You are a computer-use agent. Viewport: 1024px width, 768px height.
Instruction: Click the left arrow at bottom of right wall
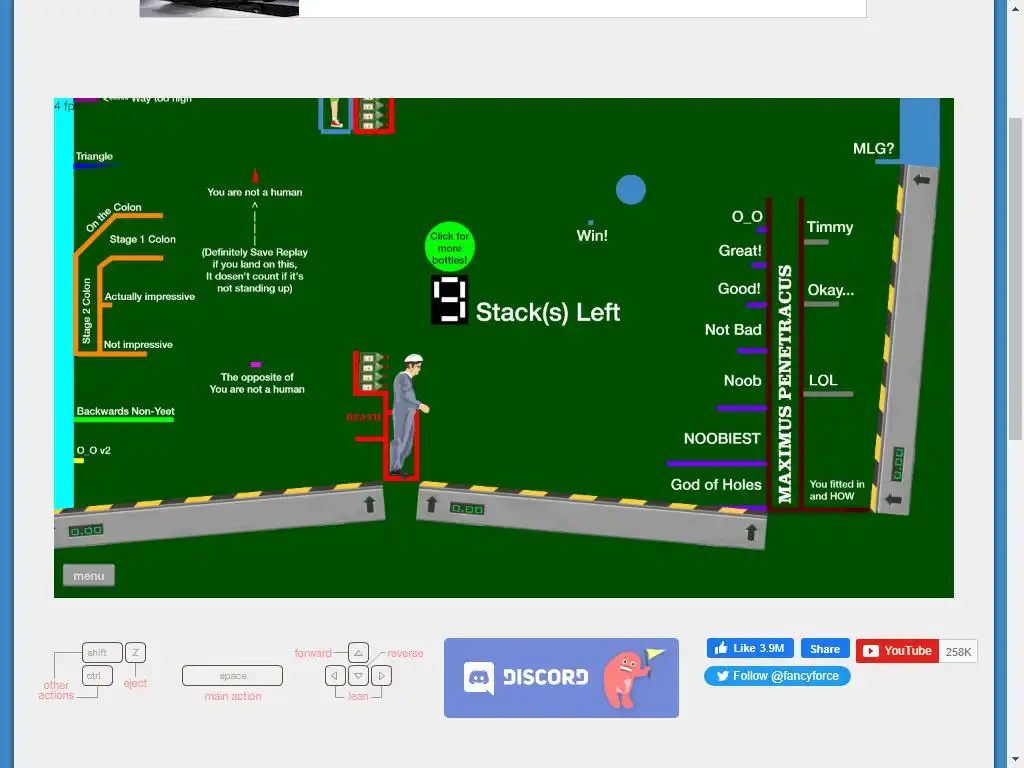[x=893, y=500]
